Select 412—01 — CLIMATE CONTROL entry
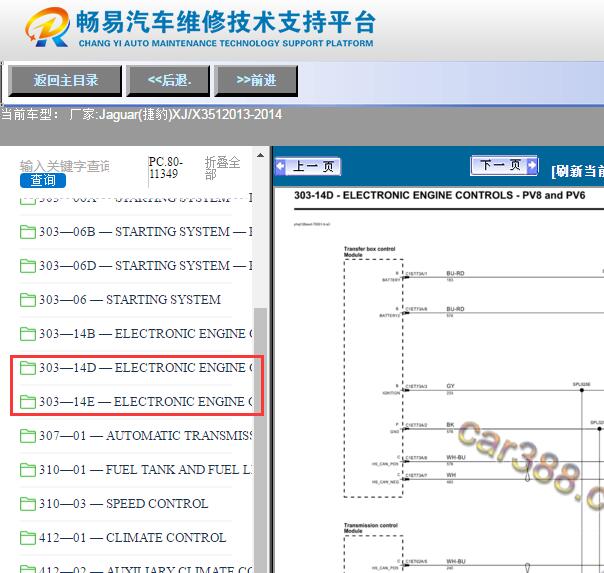Image resolution: width=604 pixels, height=573 pixels. (132, 538)
